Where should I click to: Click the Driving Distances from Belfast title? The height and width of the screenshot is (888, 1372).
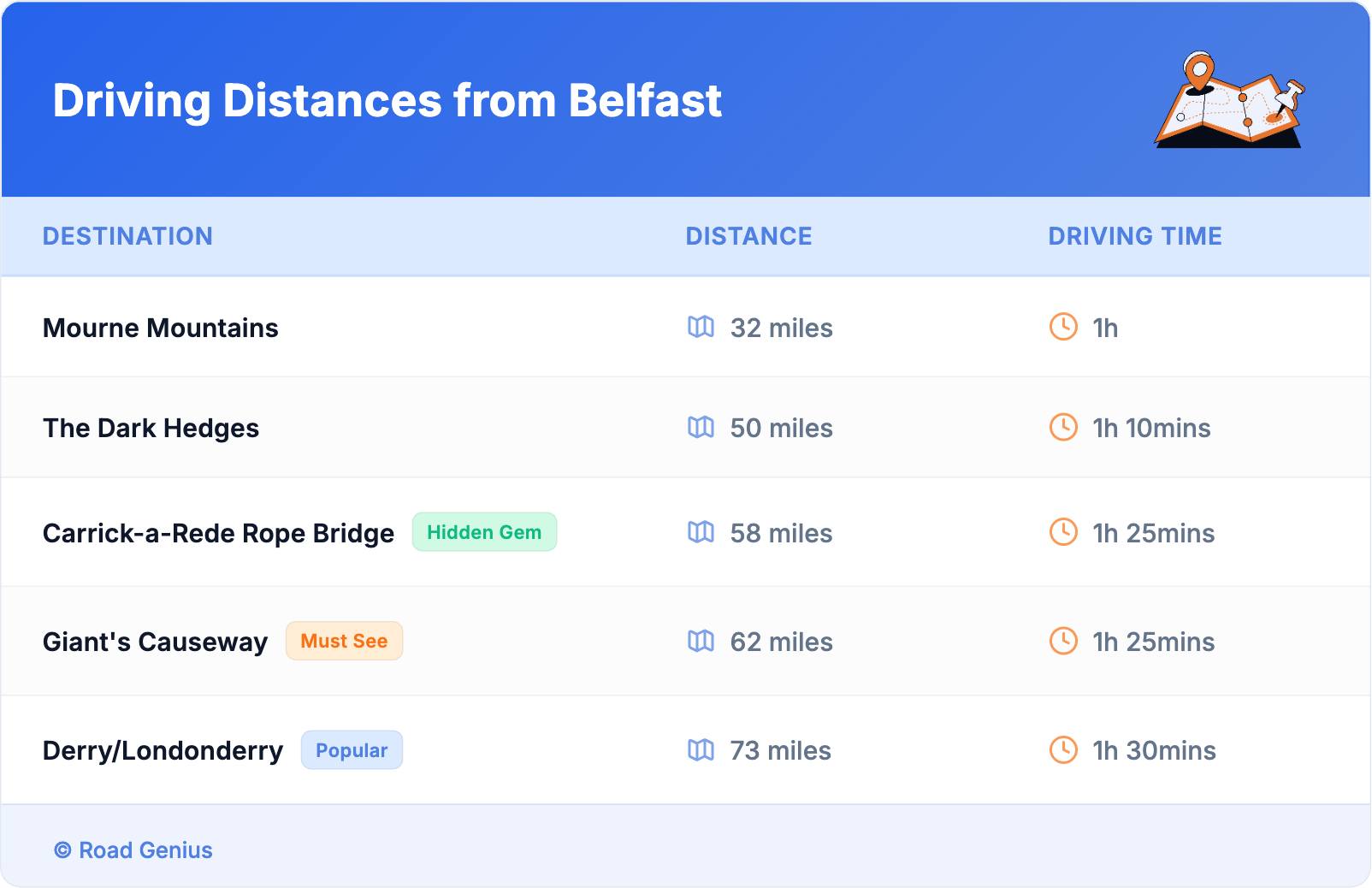pos(387,101)
